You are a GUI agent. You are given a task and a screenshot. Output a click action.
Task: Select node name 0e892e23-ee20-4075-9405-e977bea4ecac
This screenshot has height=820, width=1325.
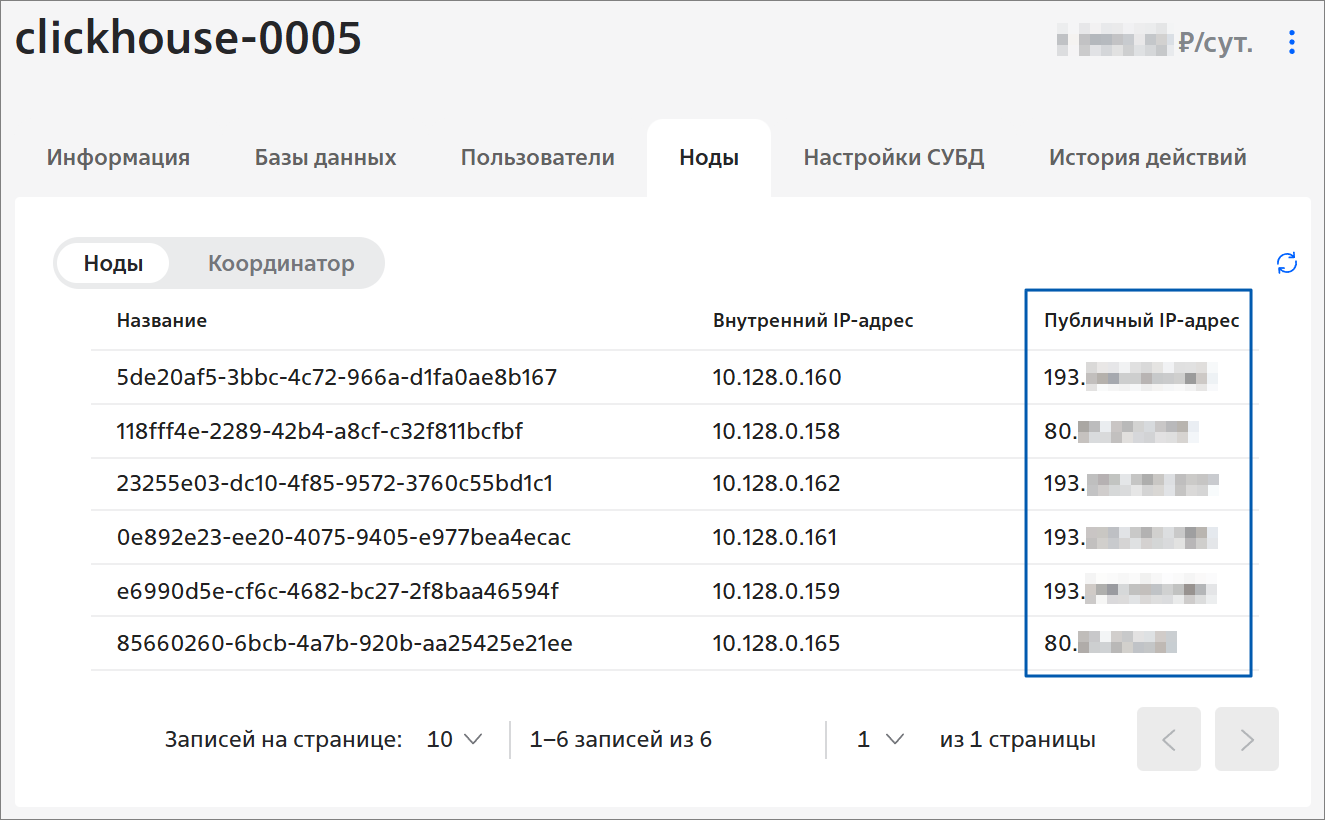tap(344, 537)
